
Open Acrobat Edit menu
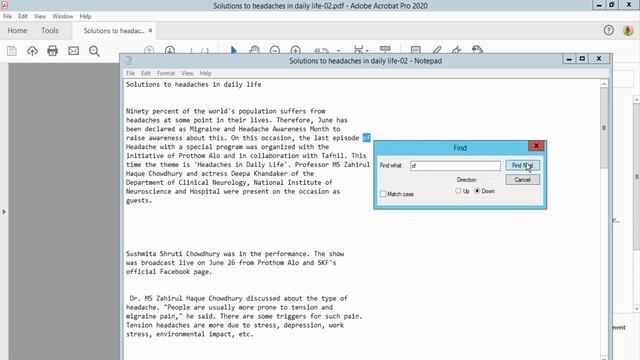pos(23,16)
